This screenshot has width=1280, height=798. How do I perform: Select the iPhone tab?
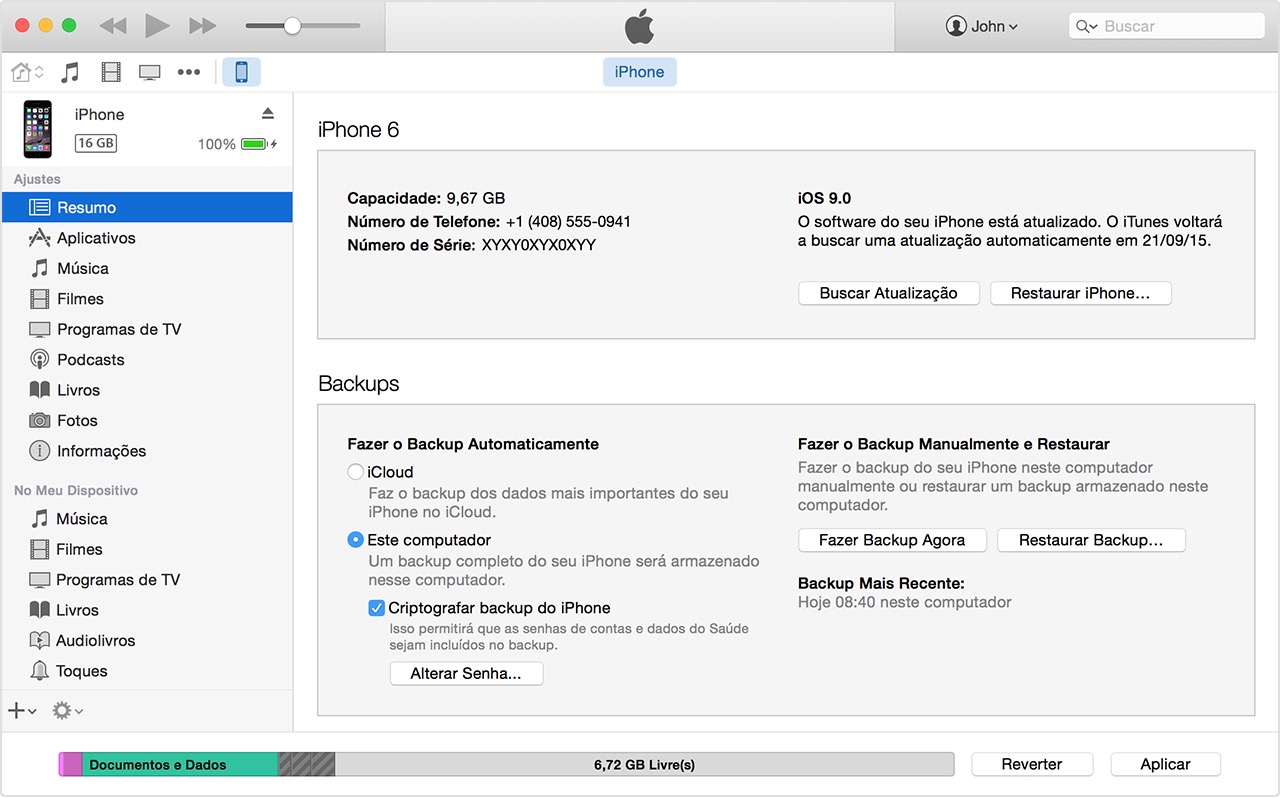[639, 72]
